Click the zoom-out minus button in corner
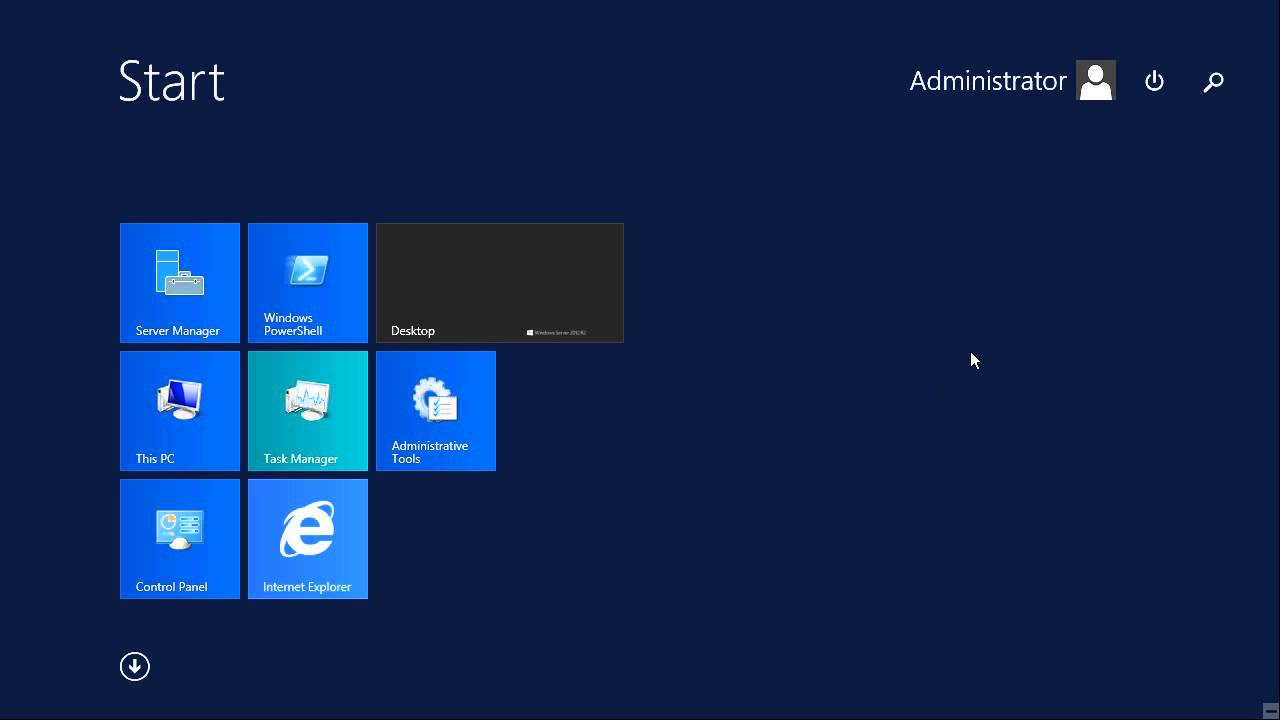The image size is (1280, 720). pyautogui.click(x=1270, y=710)
